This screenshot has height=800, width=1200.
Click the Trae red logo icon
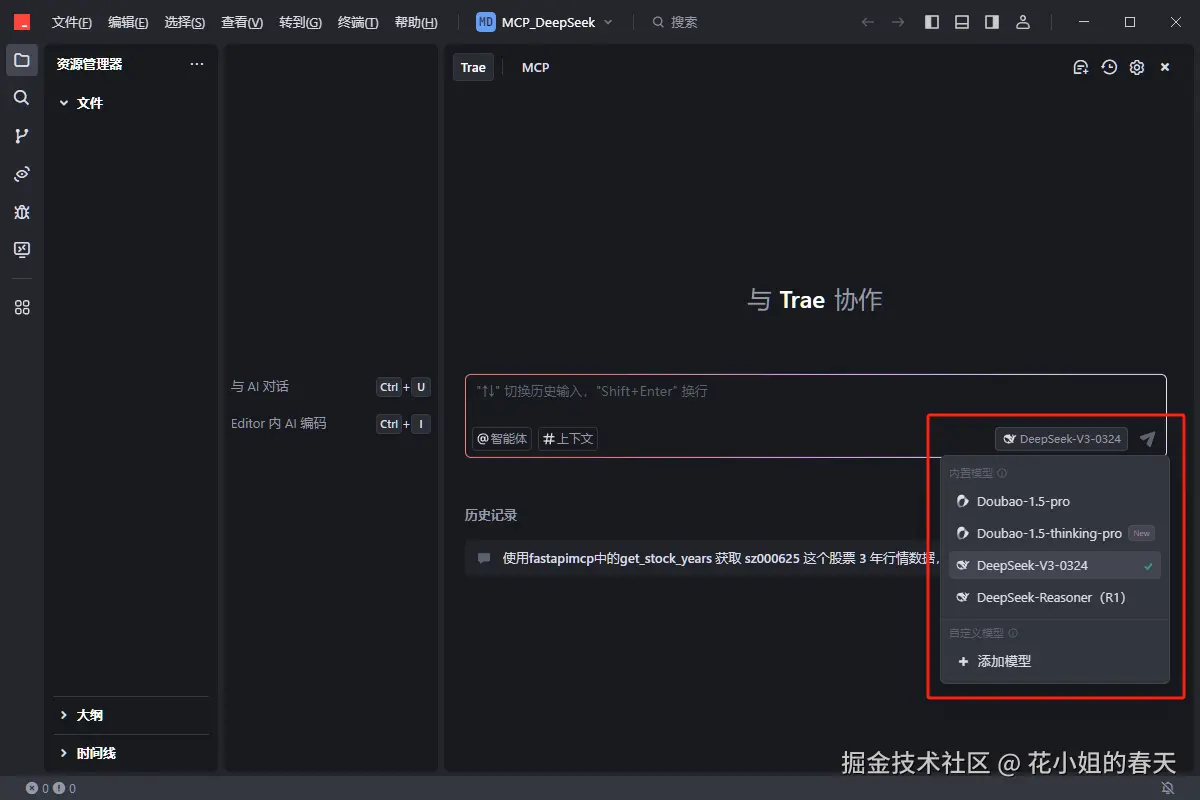click(x=22, y=22)
